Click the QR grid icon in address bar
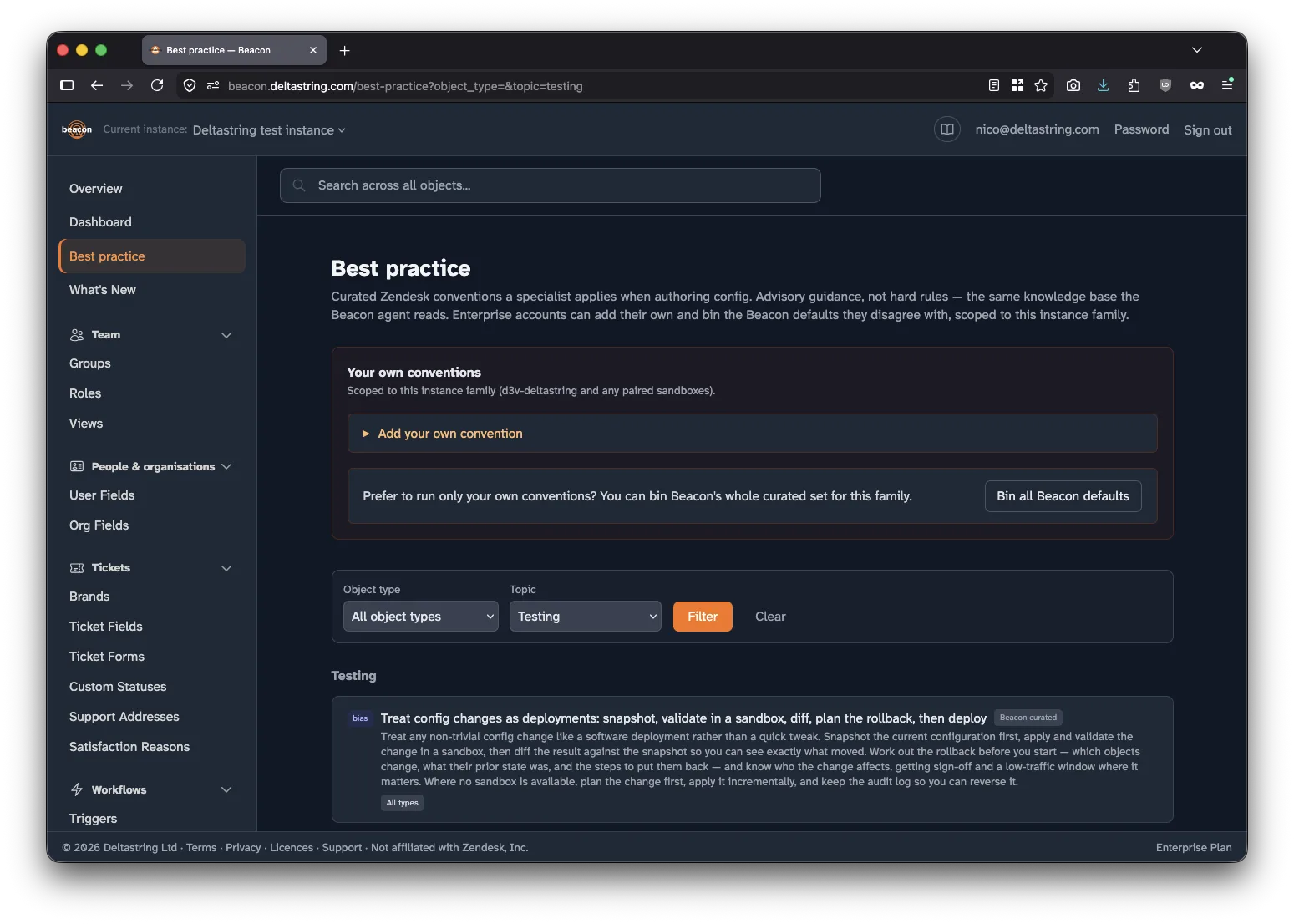Viewport: 1294px width, 924px height. click(1017, 85)
